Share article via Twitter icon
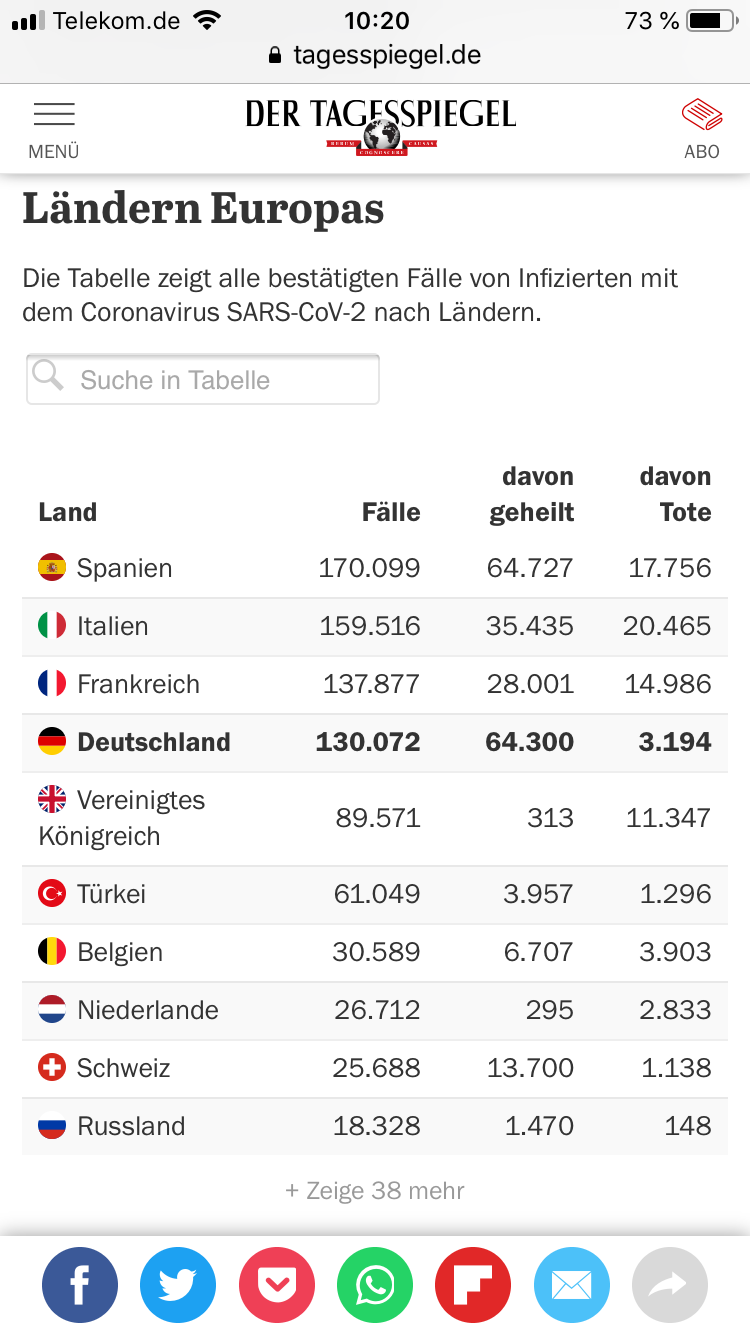The height and width of the screenshot is (1334, 750). tap(178, 1285)
